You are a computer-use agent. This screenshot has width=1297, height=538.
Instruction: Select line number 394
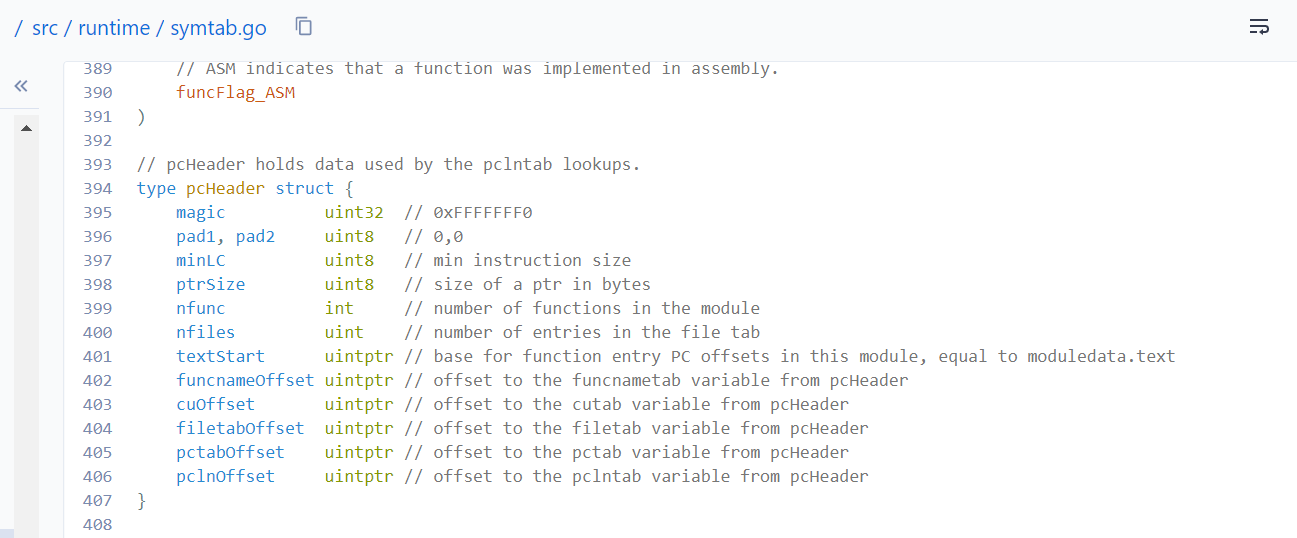click(x=97, y=188)
